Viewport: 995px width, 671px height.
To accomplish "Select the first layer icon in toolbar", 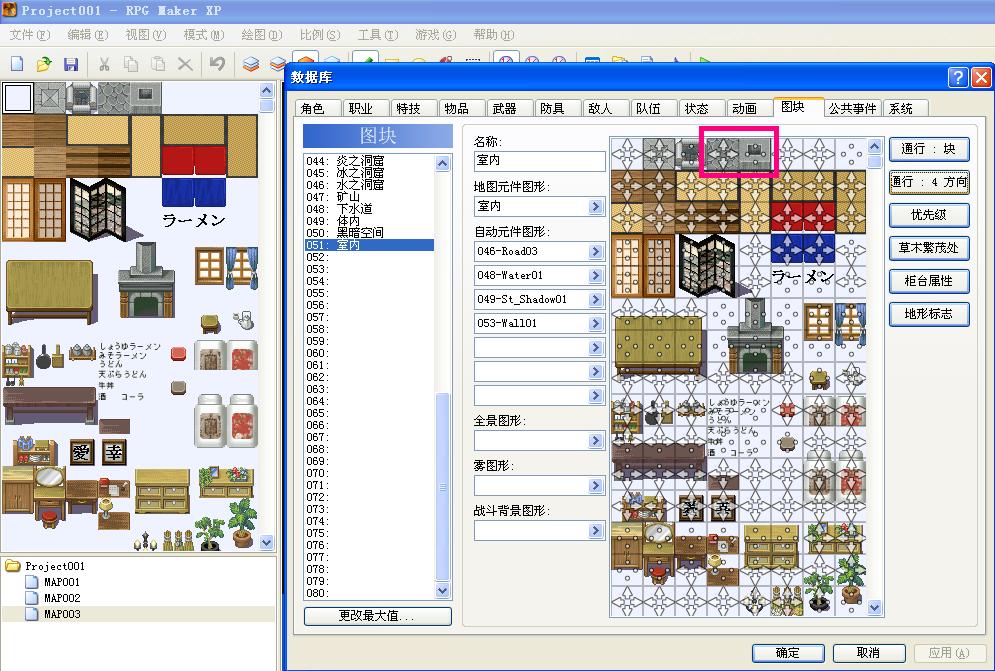I will point(251,63).
